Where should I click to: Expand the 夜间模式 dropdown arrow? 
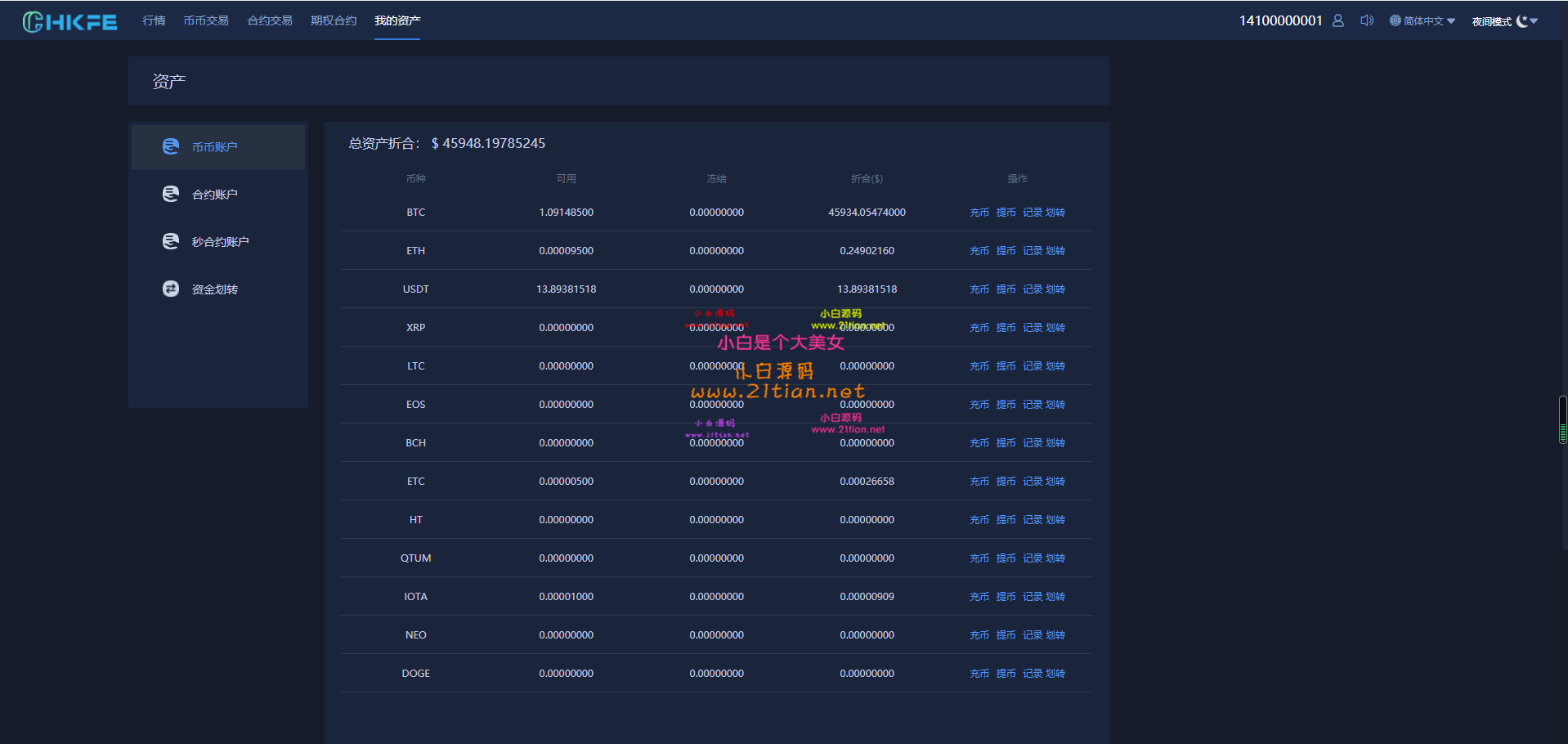coord(1534,21)
